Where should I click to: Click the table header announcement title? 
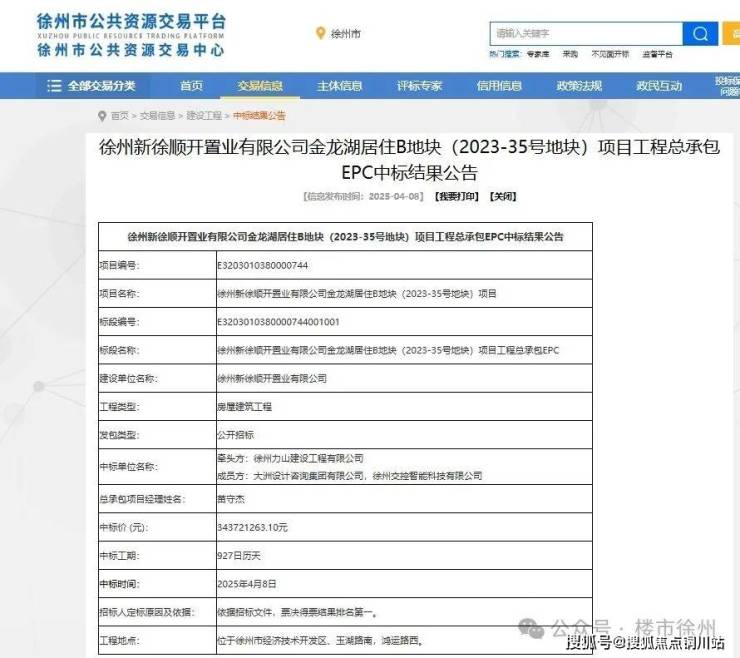(x=345, y=237)
